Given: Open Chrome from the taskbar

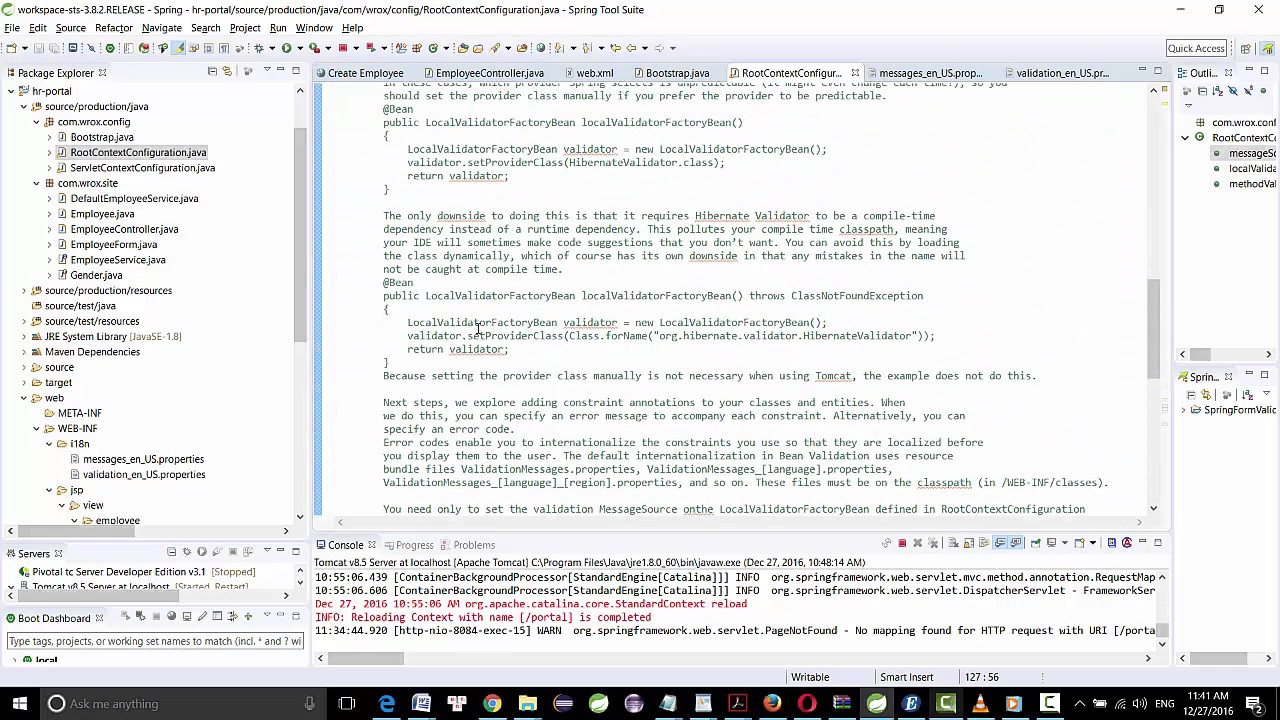Looking at the screenshot, I should [492, 704].
